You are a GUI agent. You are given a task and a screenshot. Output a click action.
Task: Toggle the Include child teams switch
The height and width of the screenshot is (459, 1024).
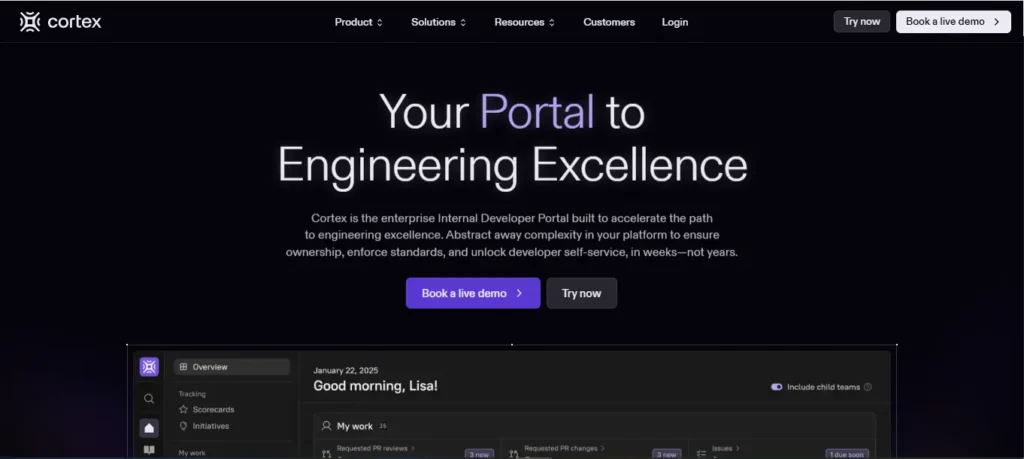pyautogui.click(x=777, y=387)
